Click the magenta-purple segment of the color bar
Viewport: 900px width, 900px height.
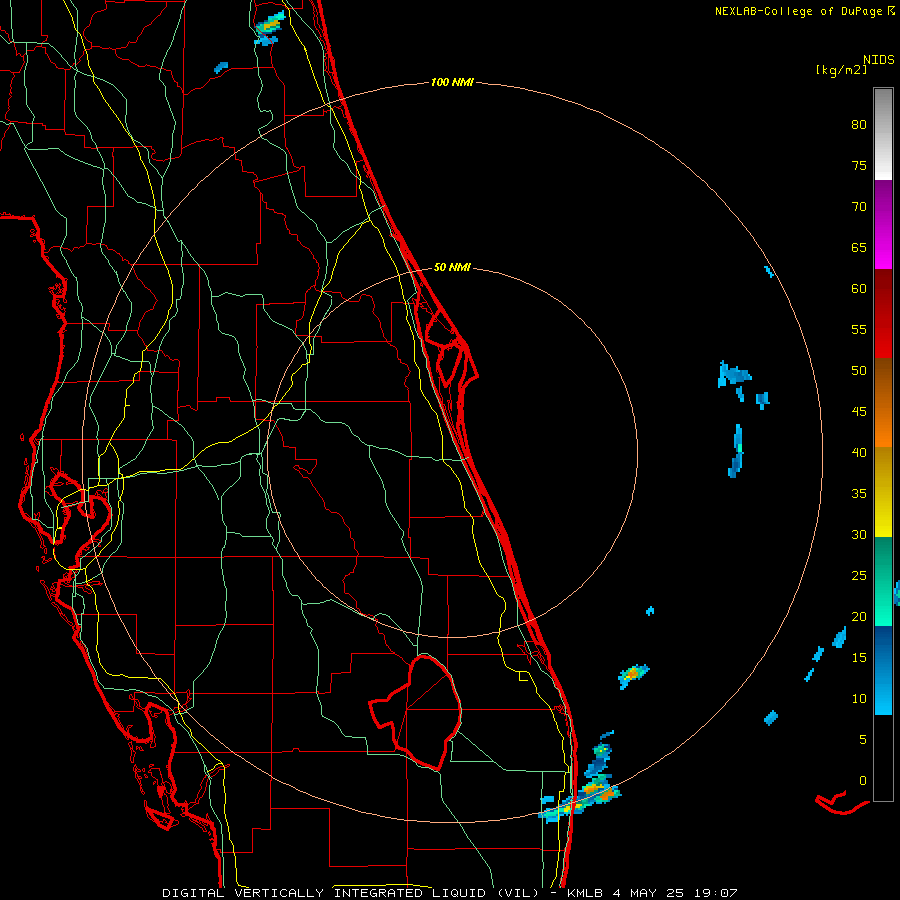coord(883,224)
